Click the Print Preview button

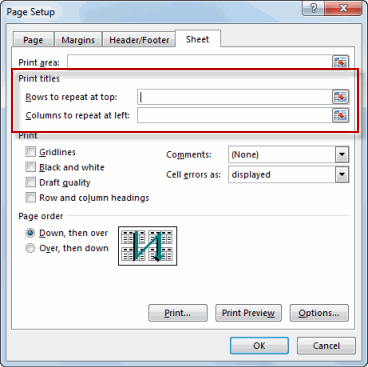[248, 313]
